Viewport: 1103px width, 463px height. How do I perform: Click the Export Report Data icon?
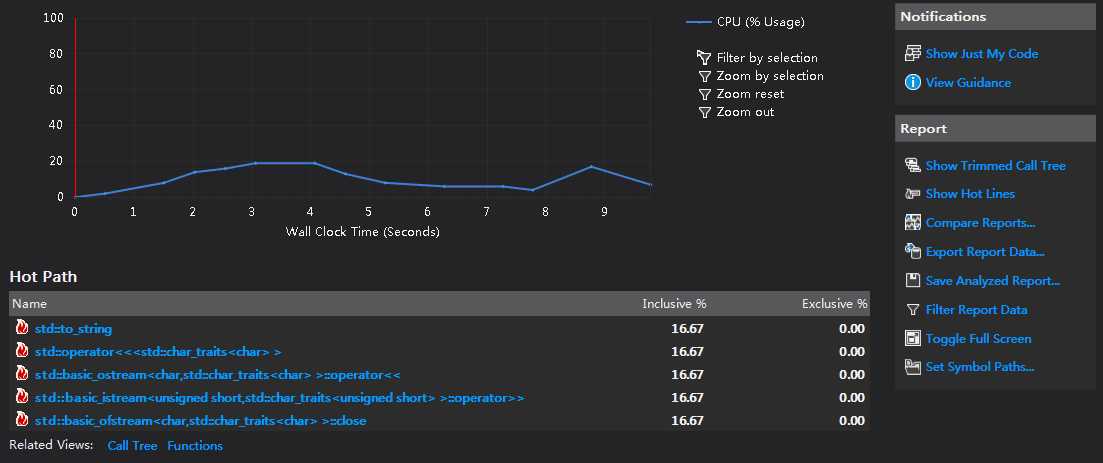[x=912, y=252]
